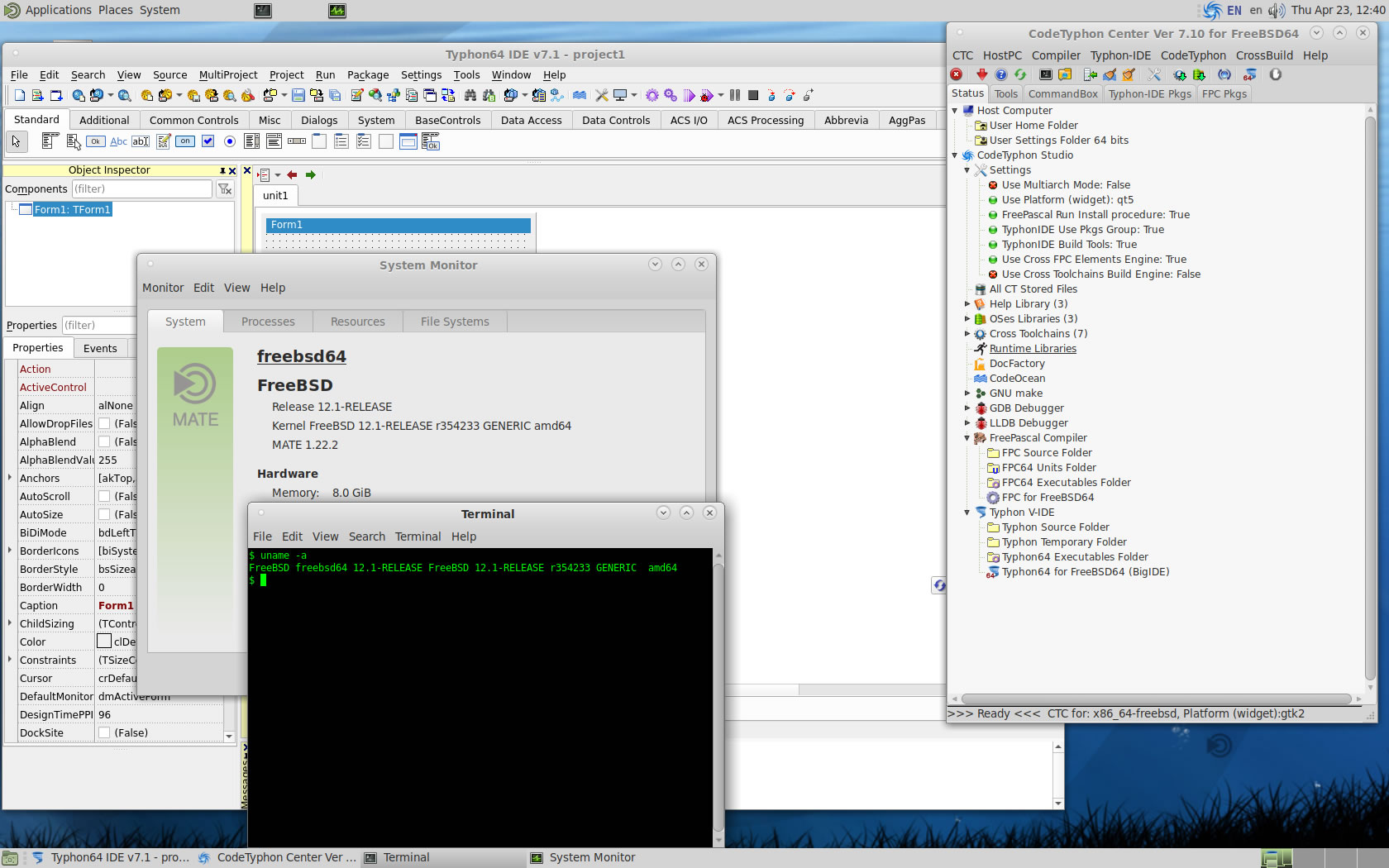Collapse the FreePascal Compiler node
Screen dimensions: 1389x868
pos(967,437)
